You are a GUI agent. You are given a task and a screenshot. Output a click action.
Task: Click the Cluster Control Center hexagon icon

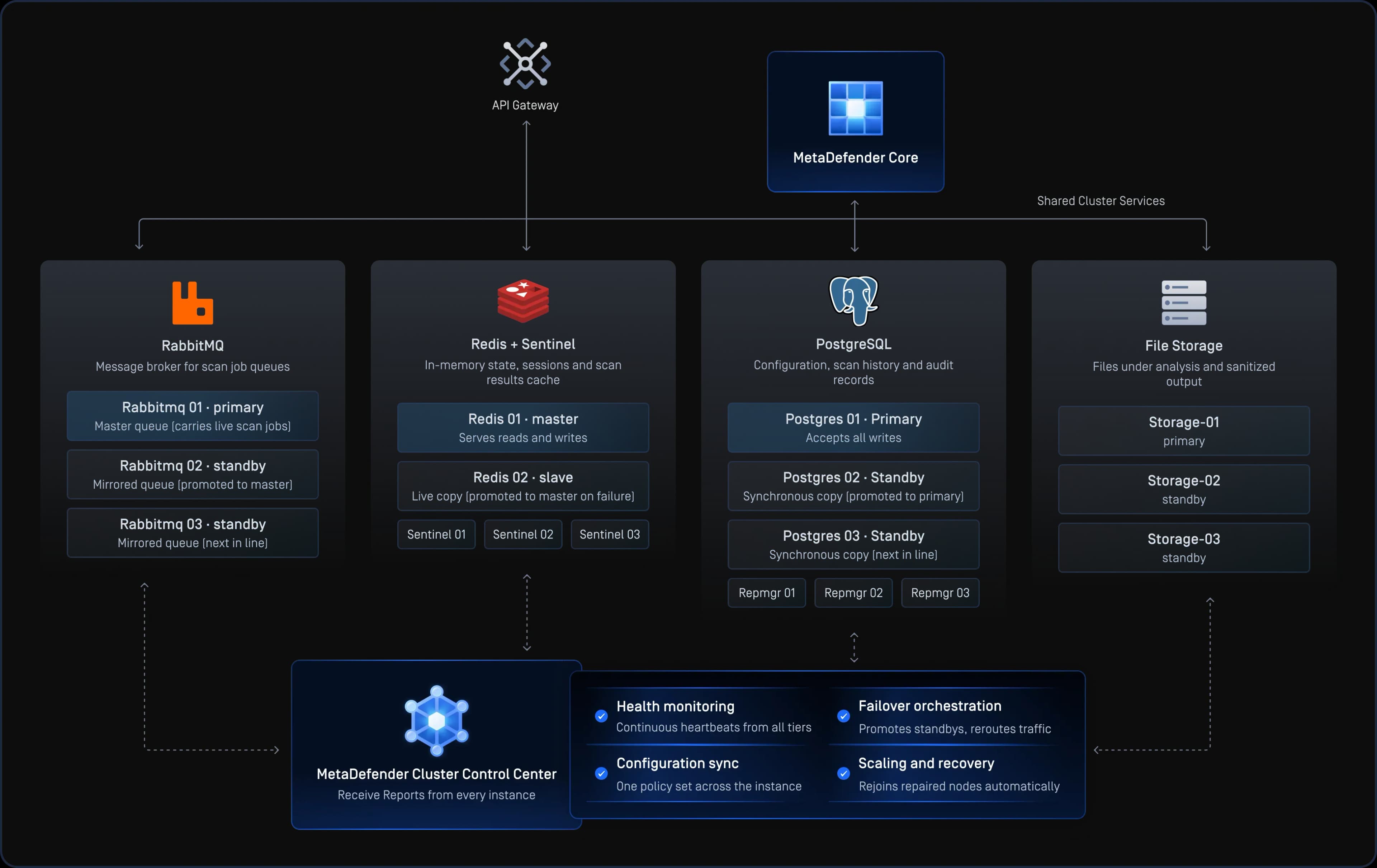tap(436, 721)
